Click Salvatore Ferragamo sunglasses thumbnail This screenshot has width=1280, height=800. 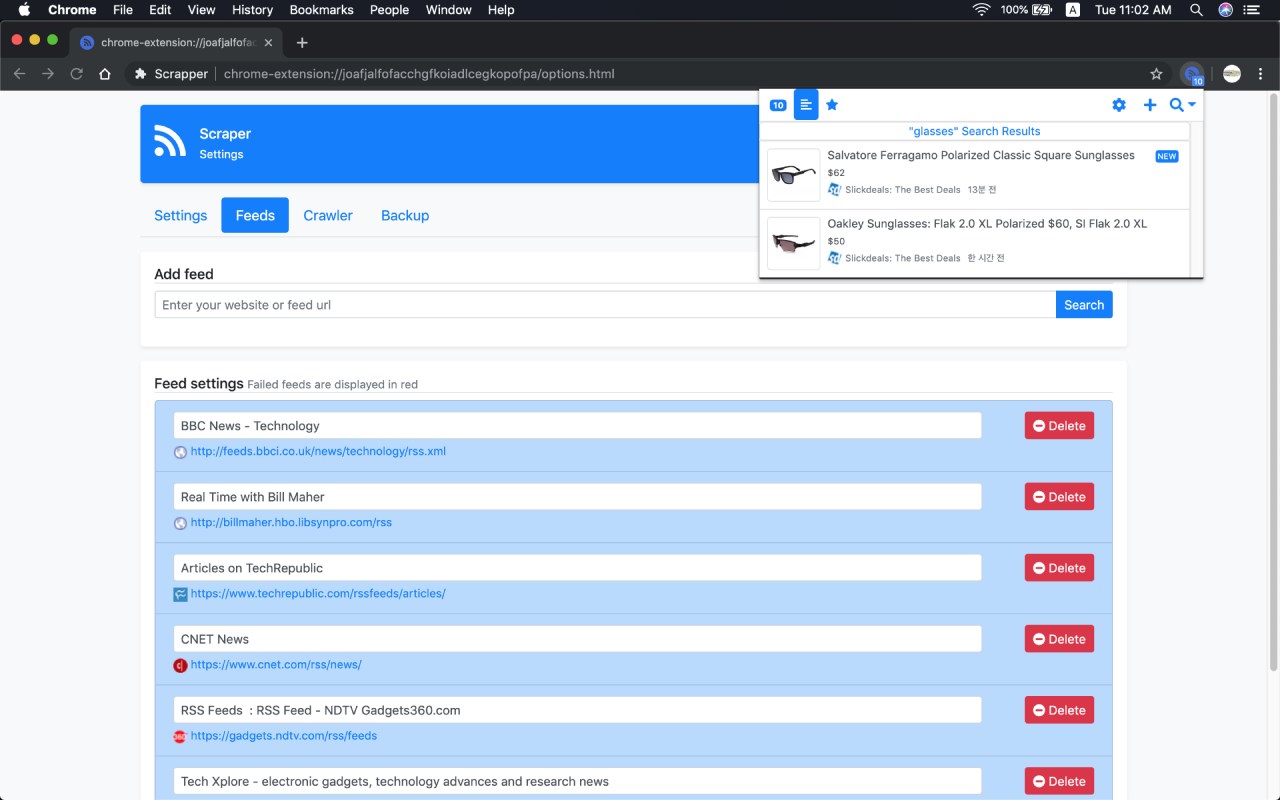(793, 175)
